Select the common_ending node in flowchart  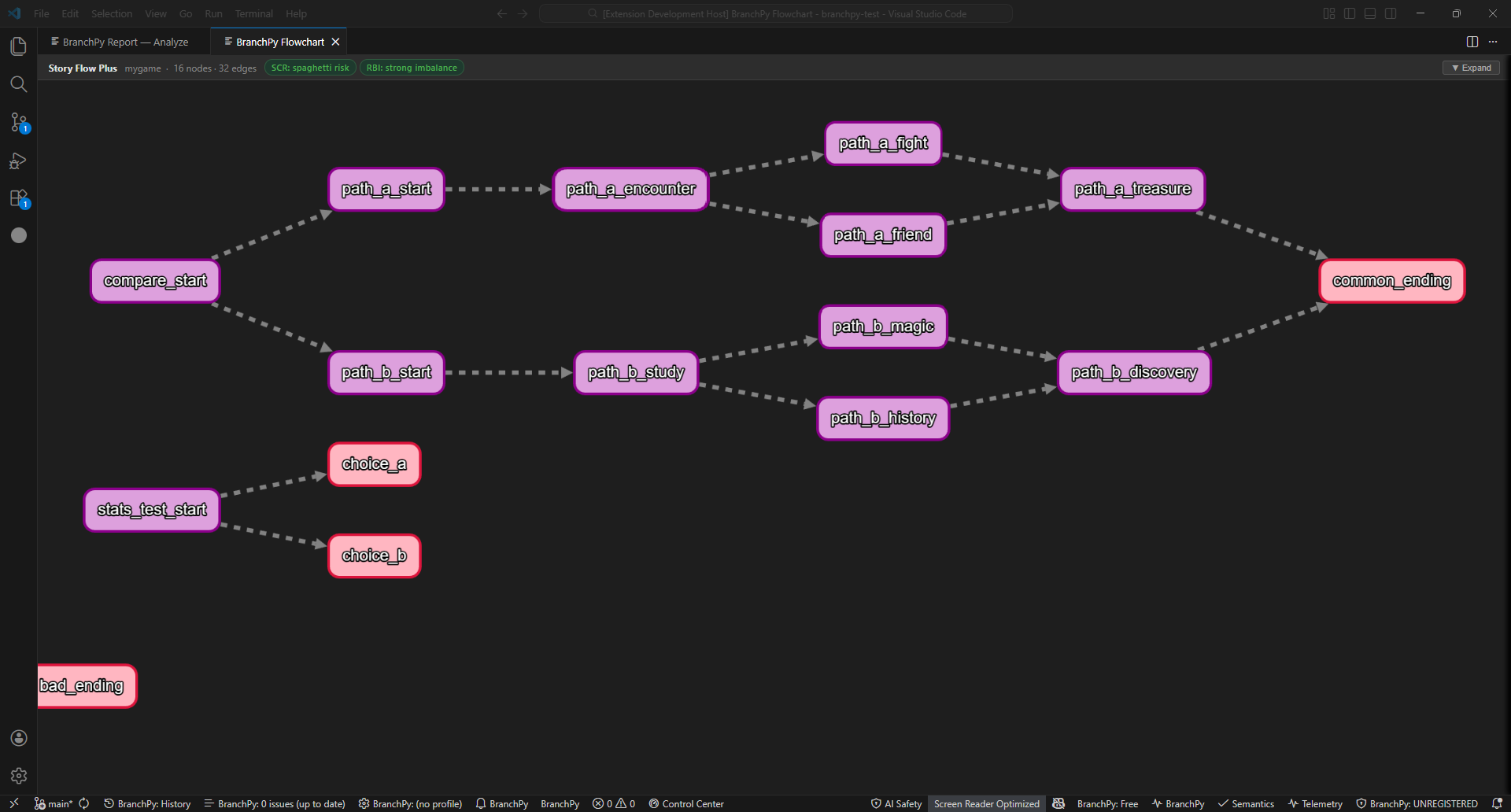point(1391,281)
